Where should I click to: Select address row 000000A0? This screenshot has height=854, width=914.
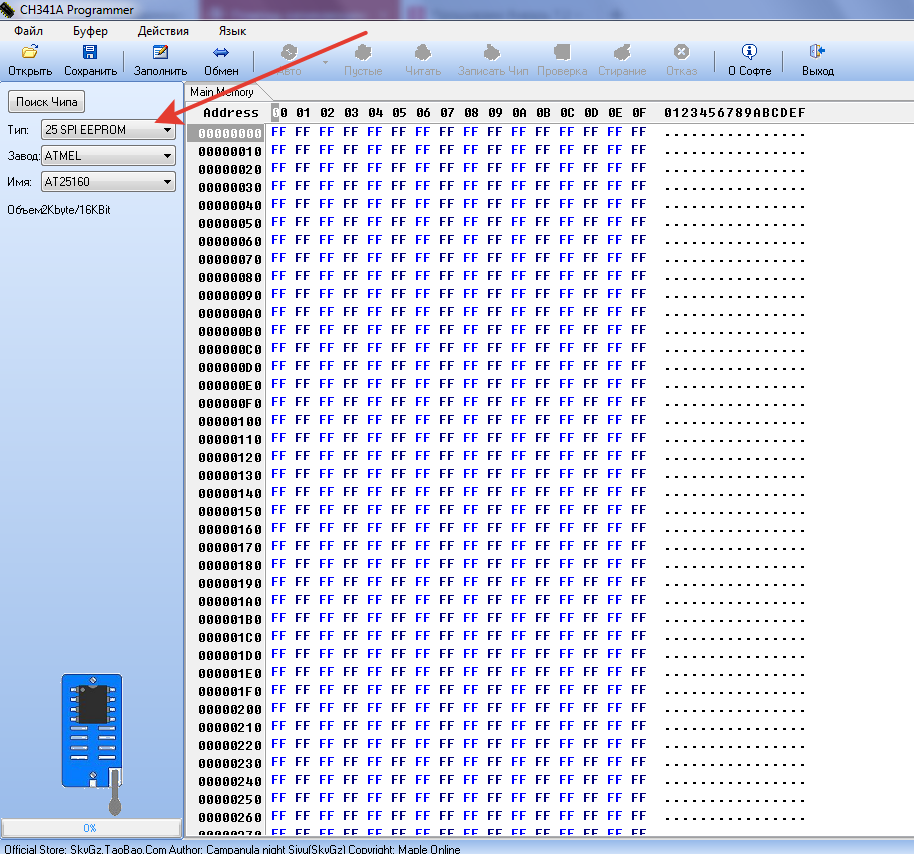(230, 314)
